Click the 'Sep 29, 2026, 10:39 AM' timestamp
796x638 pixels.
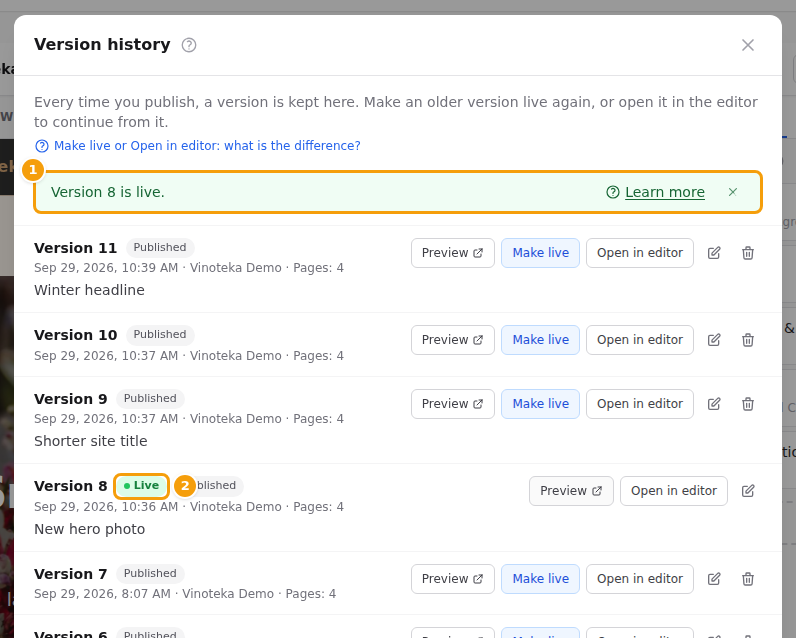tap(106, 268)
